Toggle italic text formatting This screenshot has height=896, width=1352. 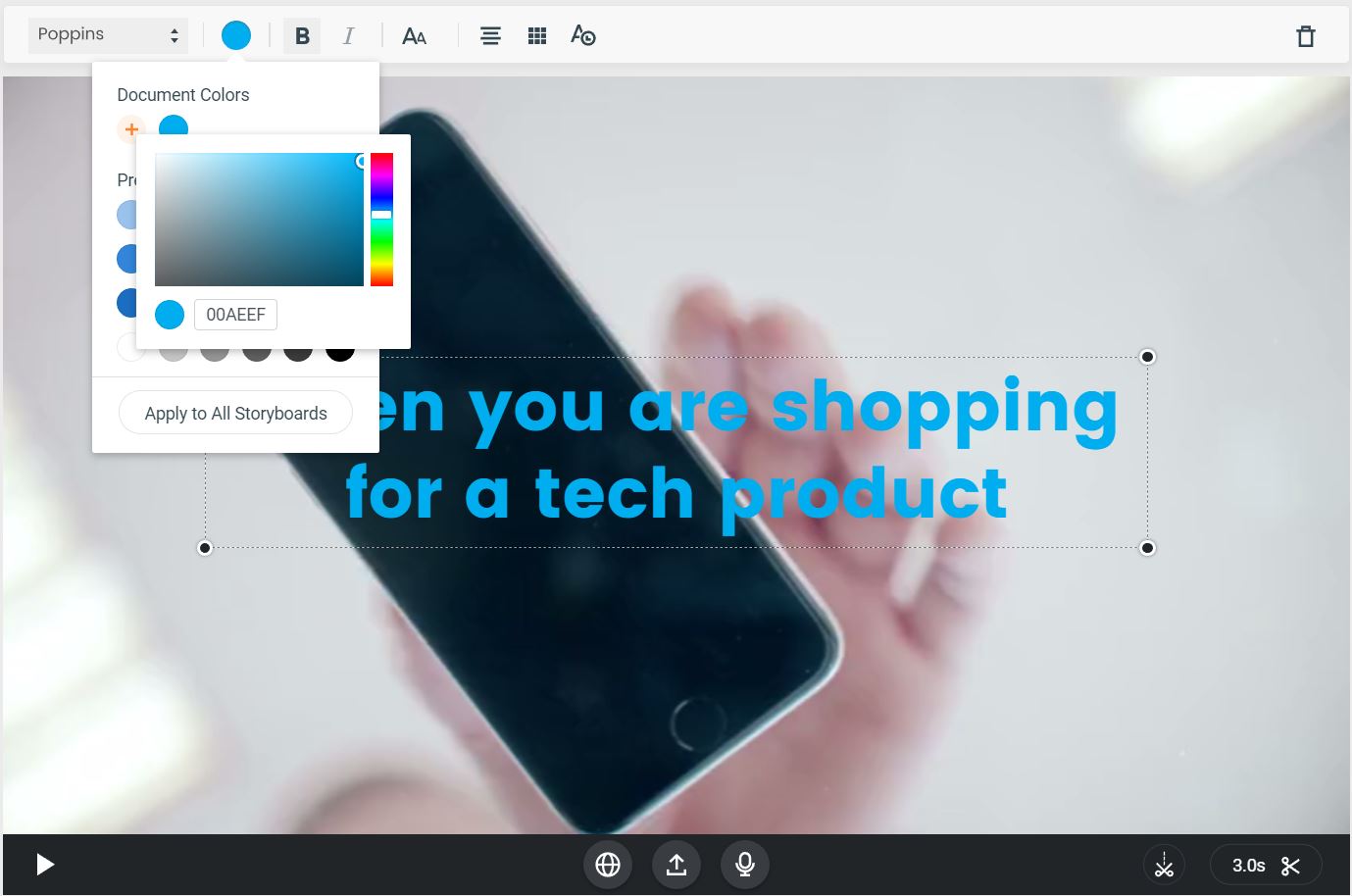(348, 36)
